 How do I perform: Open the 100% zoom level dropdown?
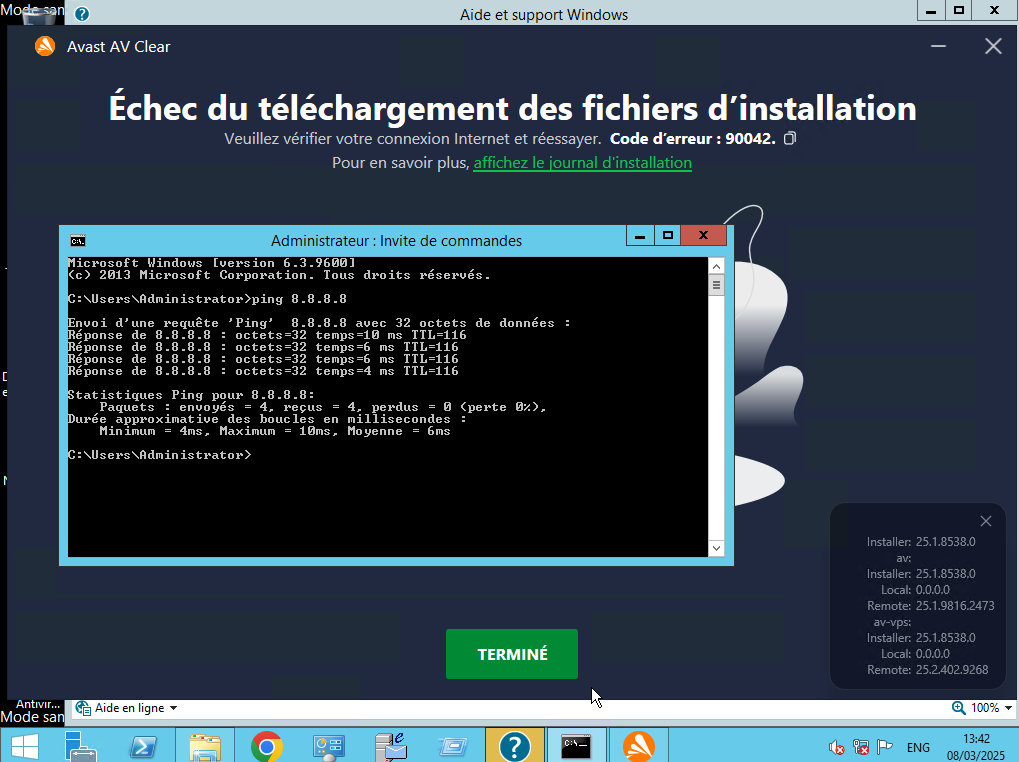[981, 707]
